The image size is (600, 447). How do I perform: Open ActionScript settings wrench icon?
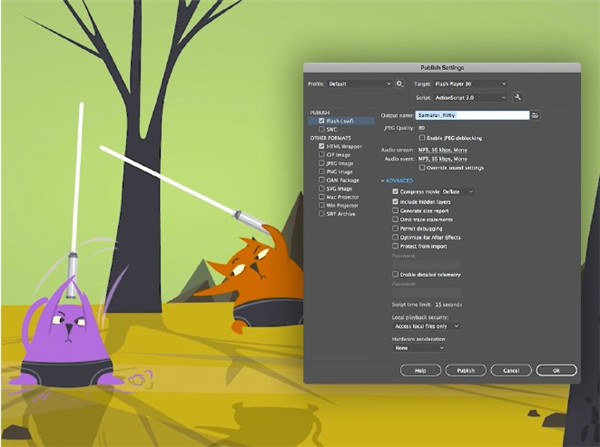pos(518,97)
